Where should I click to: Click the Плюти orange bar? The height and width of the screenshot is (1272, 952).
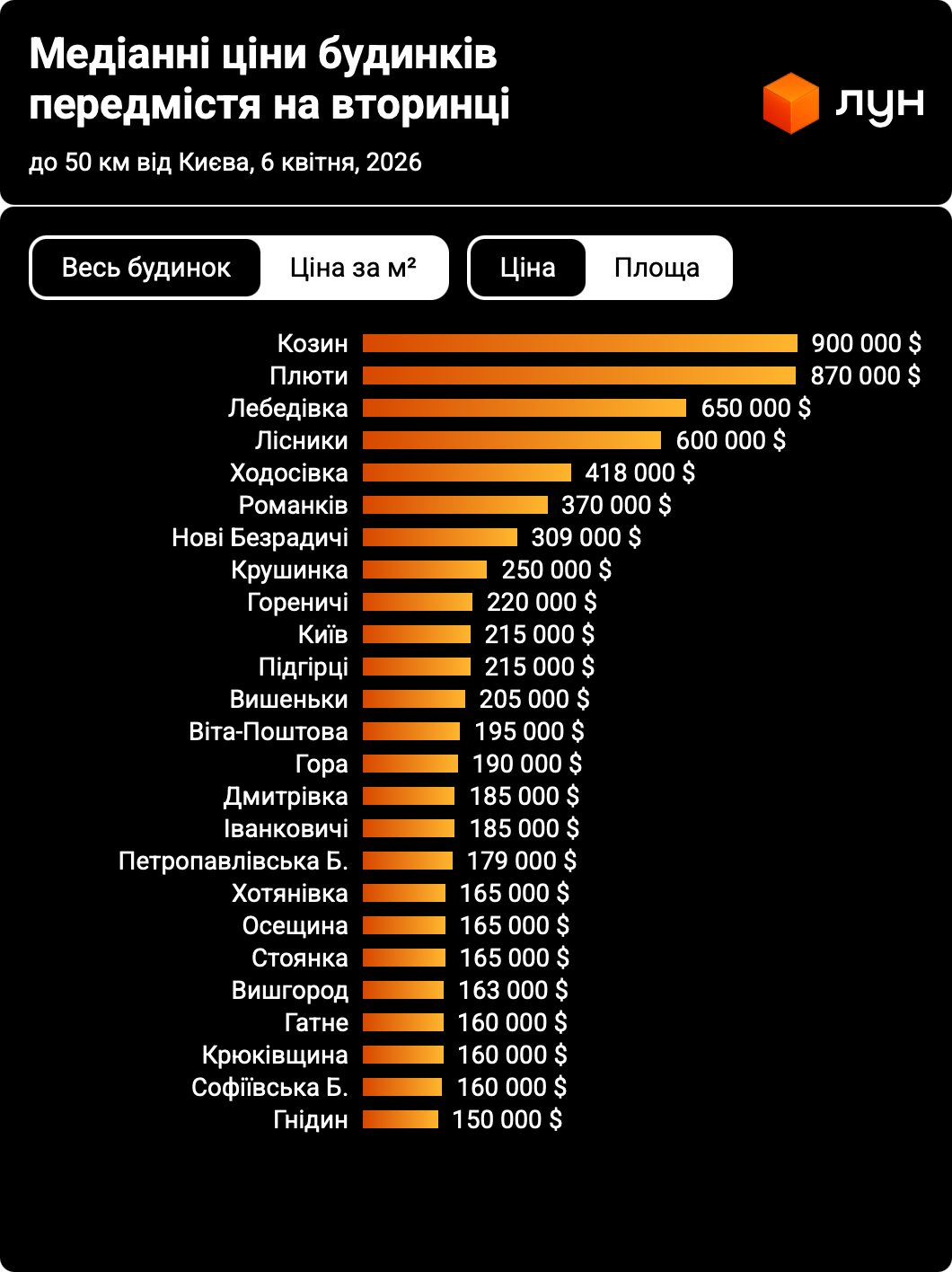point(578,375)
